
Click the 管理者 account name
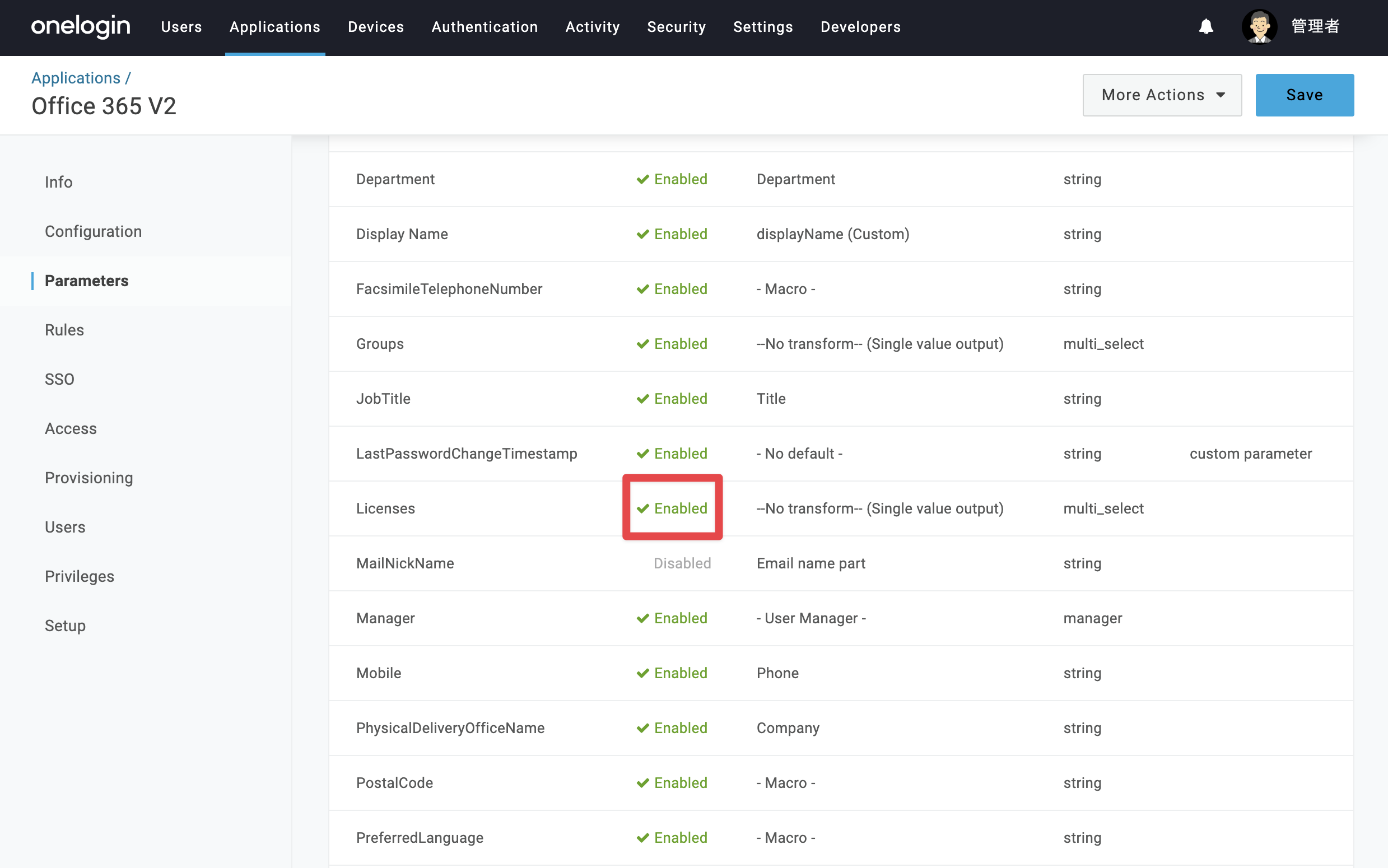(x=1315, y=27)
